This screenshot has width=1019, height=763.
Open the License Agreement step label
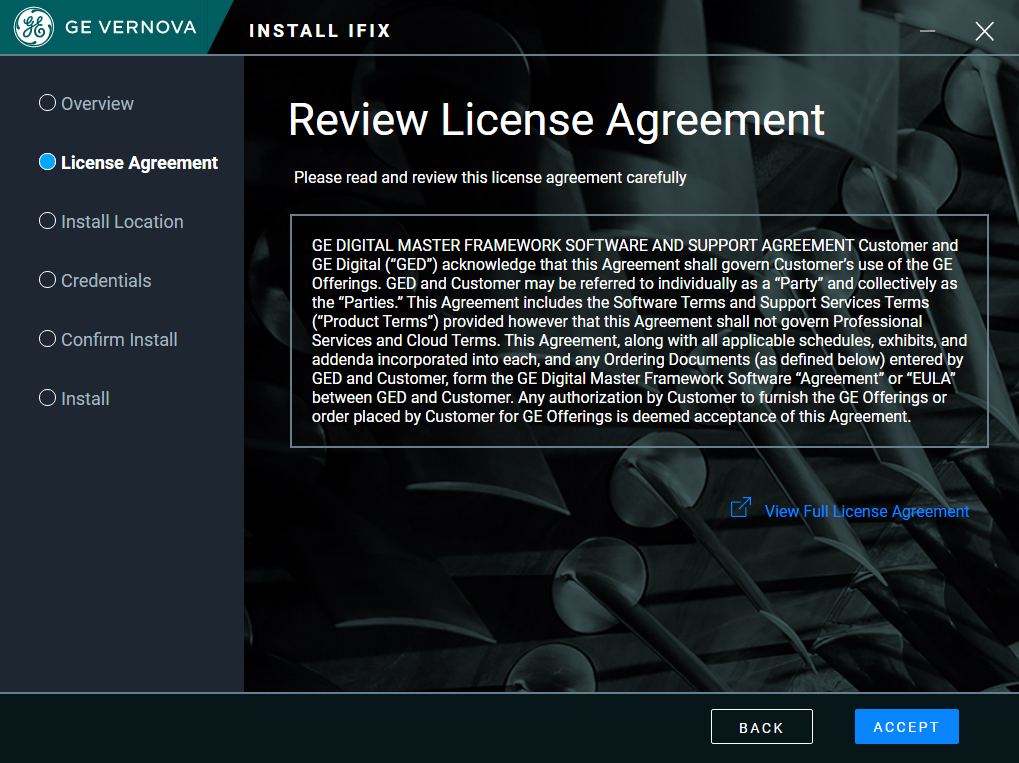140,163
